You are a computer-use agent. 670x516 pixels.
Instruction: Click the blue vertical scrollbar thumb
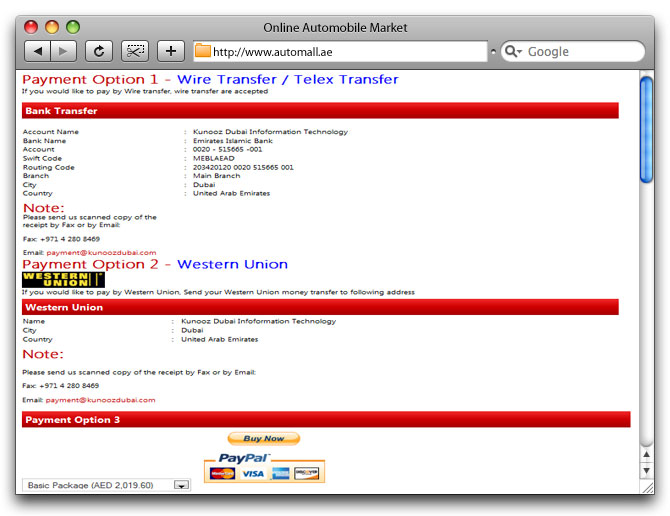(646, 129)
